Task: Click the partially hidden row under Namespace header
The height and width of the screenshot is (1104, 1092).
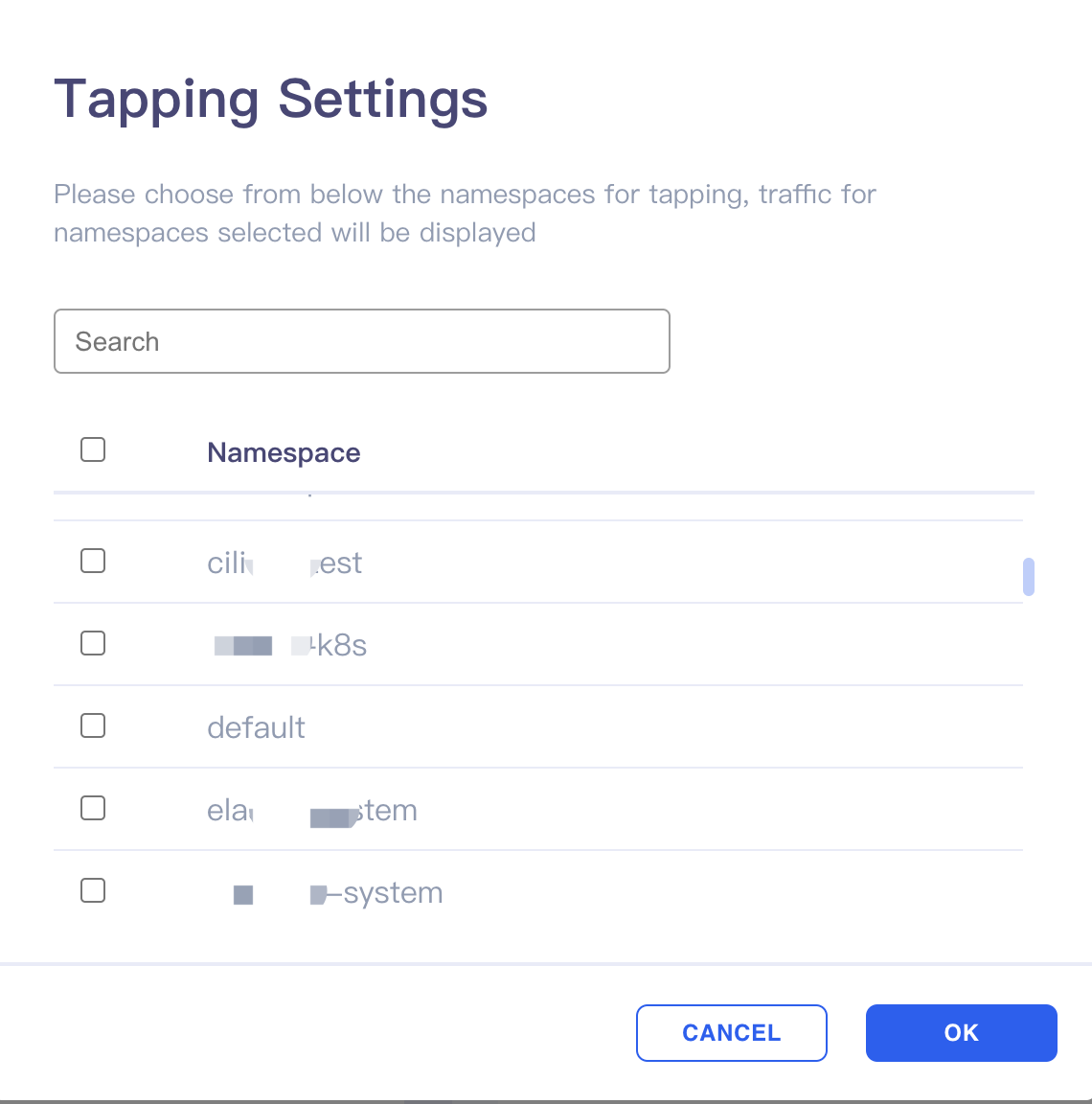Action: pos(537,507)
